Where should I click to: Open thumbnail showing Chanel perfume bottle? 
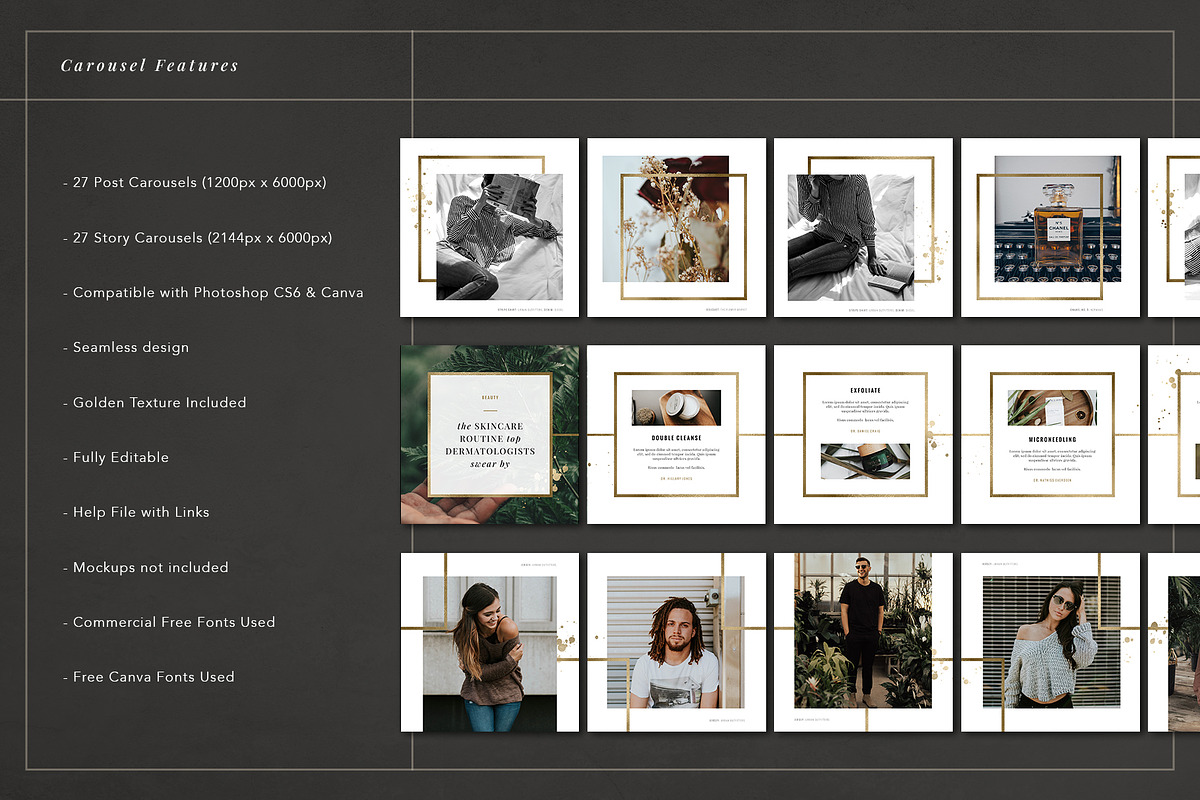tap(1050, 228)
